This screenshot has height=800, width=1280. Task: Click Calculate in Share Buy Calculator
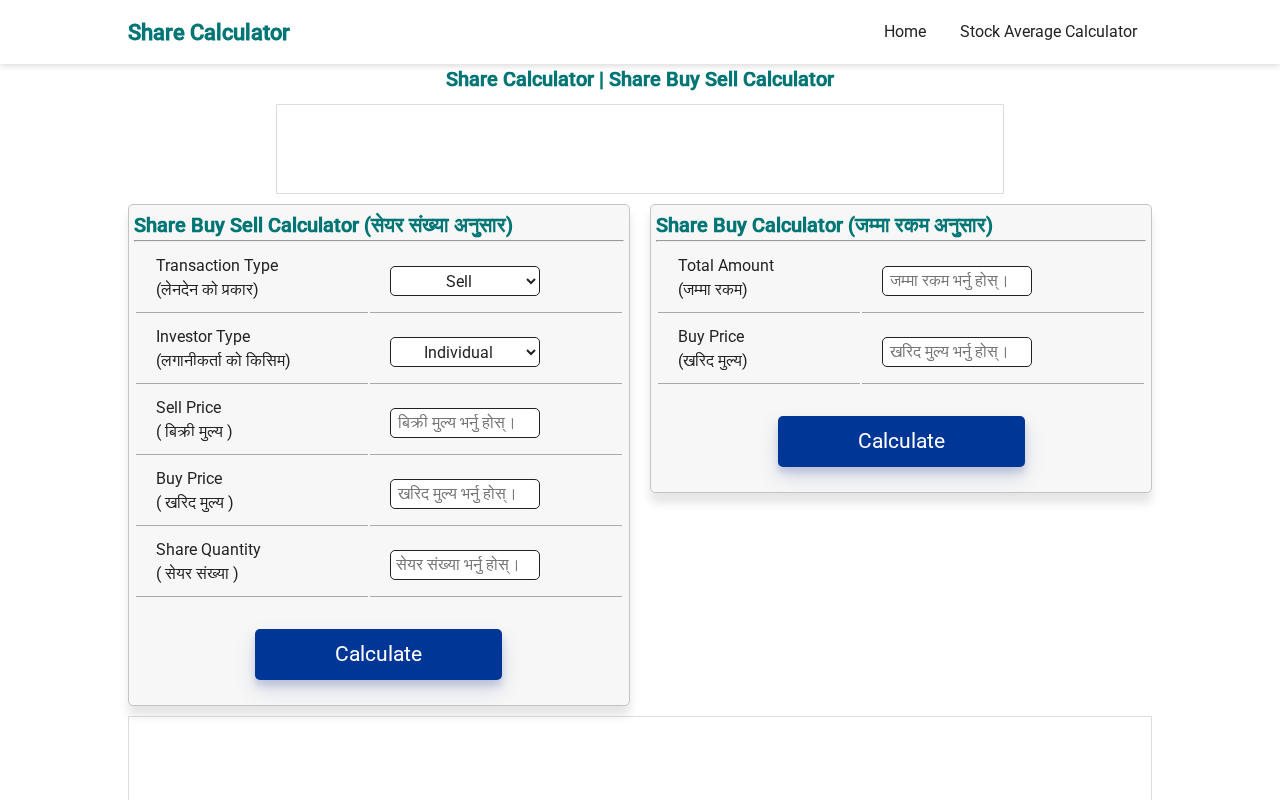[x=901, y=441]
